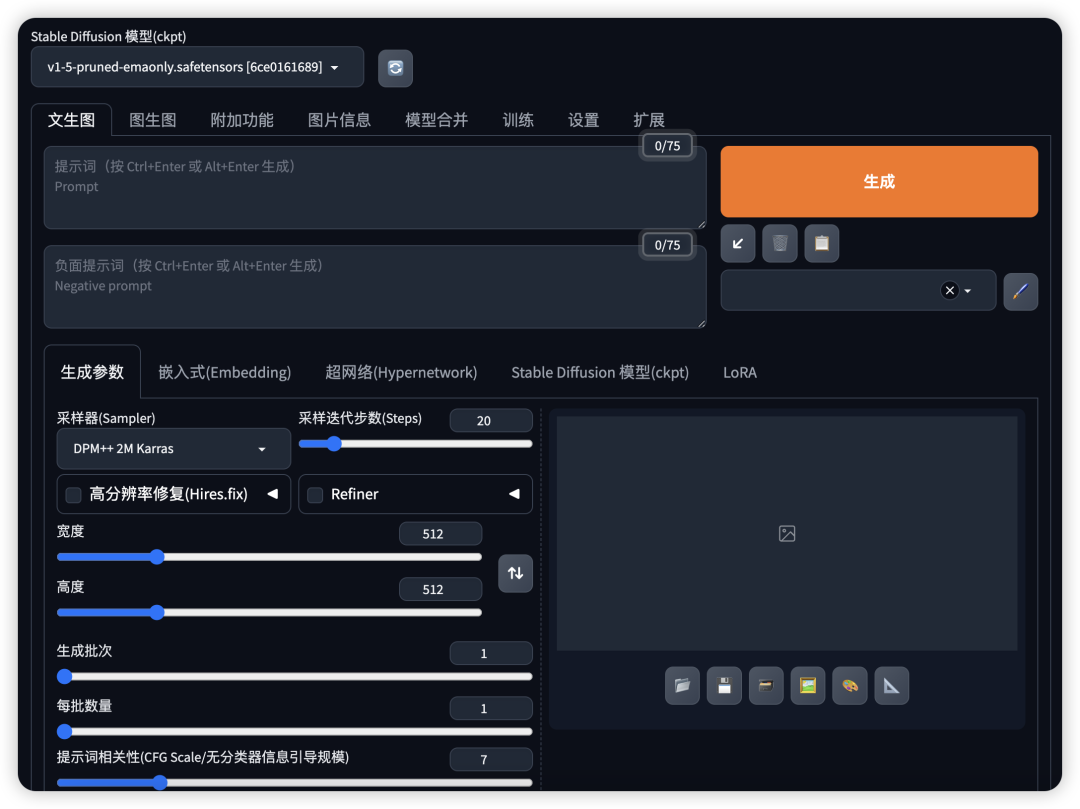Screen dimensions: 1080x809
Task: Open the prompt styles dropdown arrow
Action: pyautogui.click(x=968, y=291)
